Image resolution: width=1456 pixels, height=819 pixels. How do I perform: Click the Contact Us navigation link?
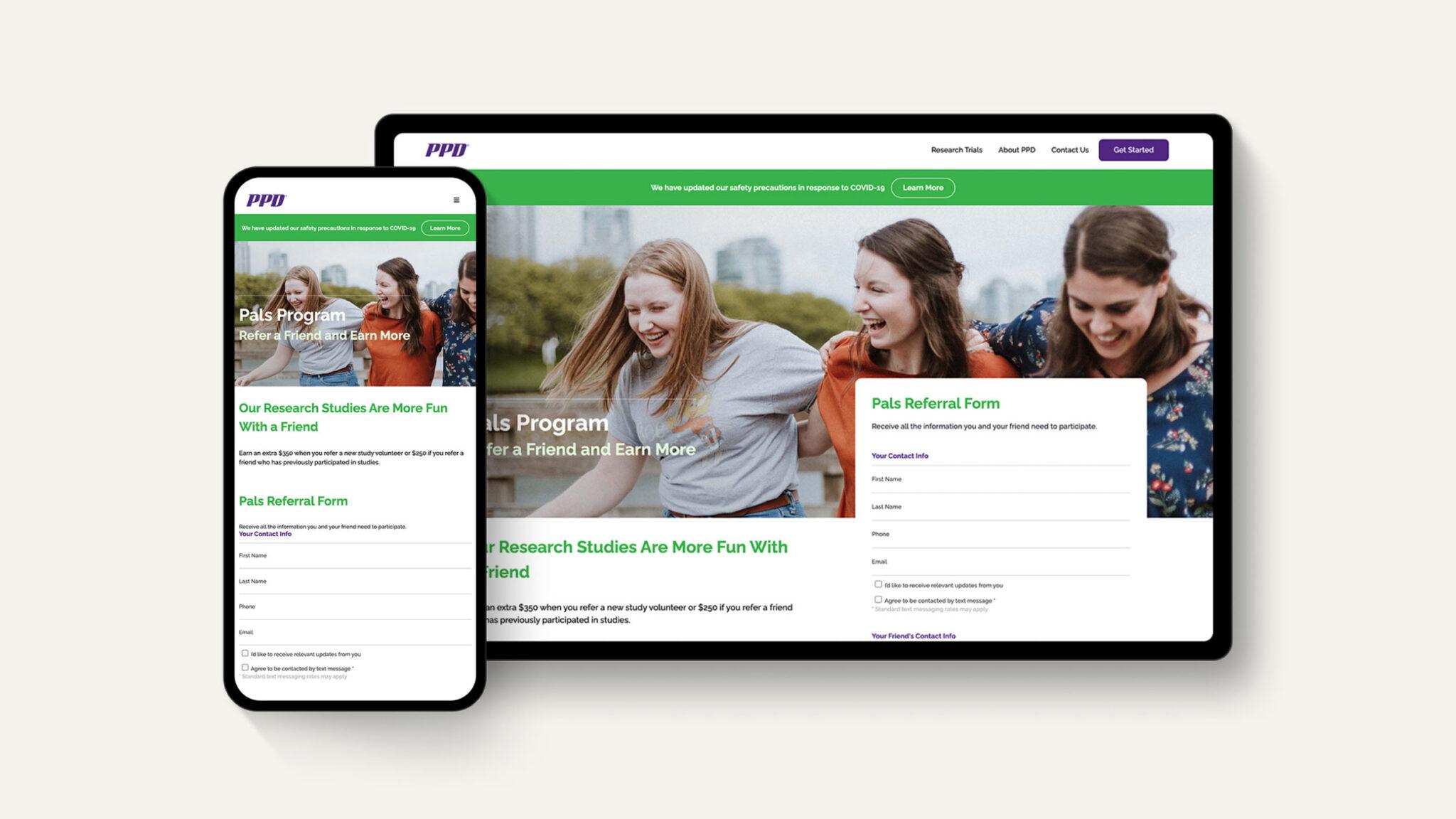tap(1069, 149)
